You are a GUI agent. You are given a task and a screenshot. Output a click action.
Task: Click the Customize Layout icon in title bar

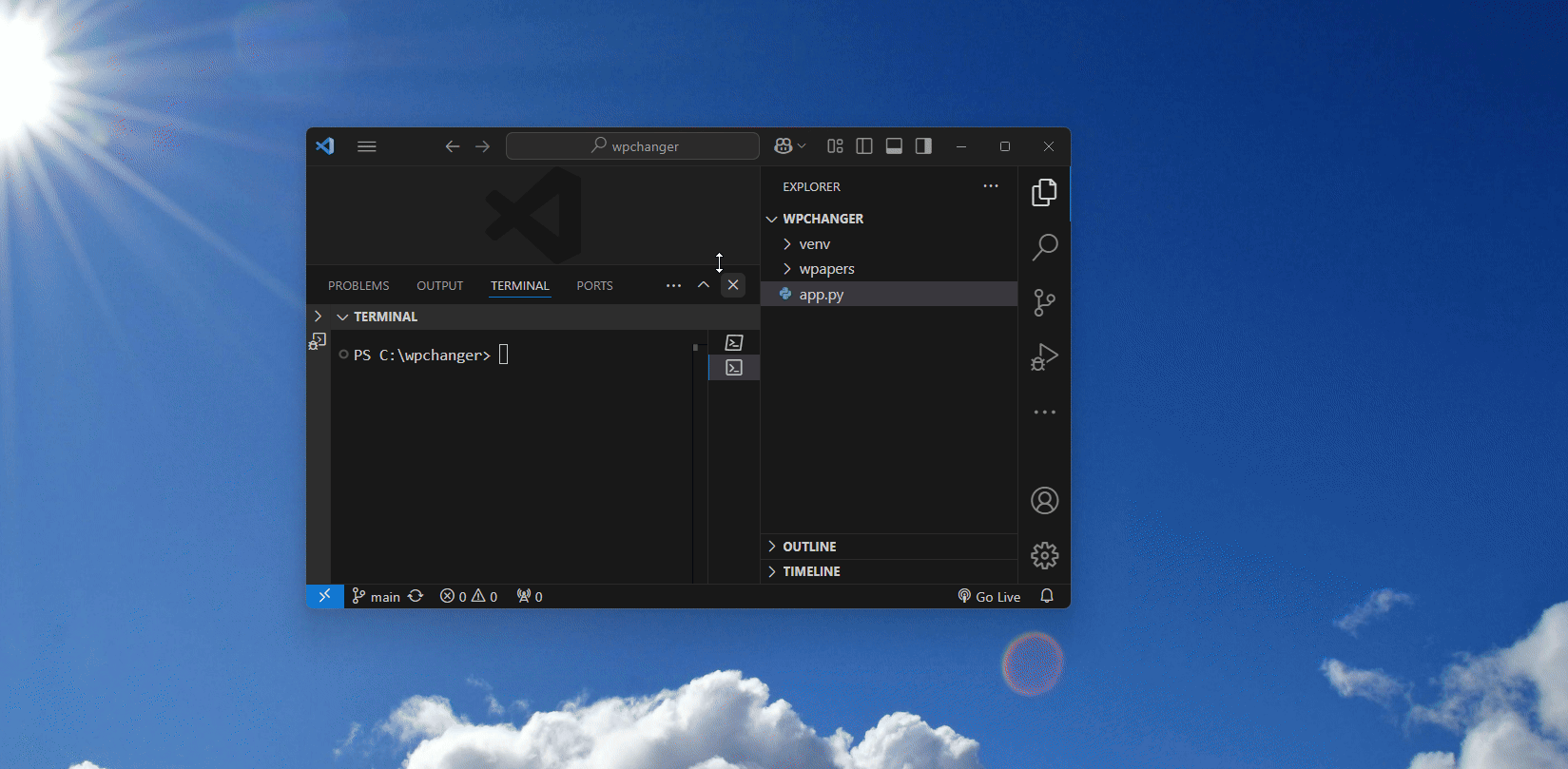835,146
